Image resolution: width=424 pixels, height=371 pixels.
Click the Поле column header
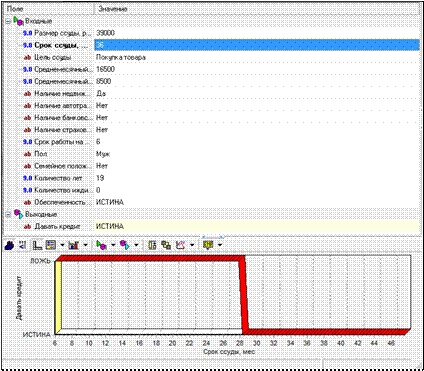click(x=49, y=9)
